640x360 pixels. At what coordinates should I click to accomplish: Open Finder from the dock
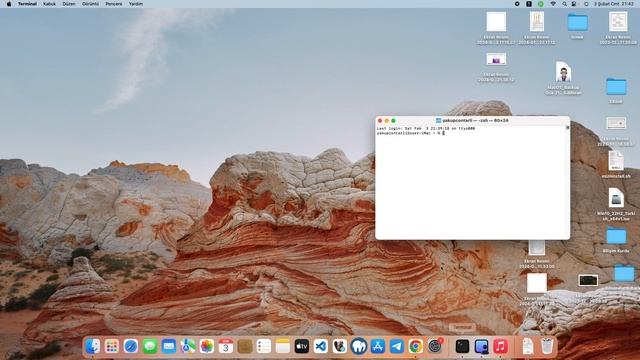click(93, 346)
